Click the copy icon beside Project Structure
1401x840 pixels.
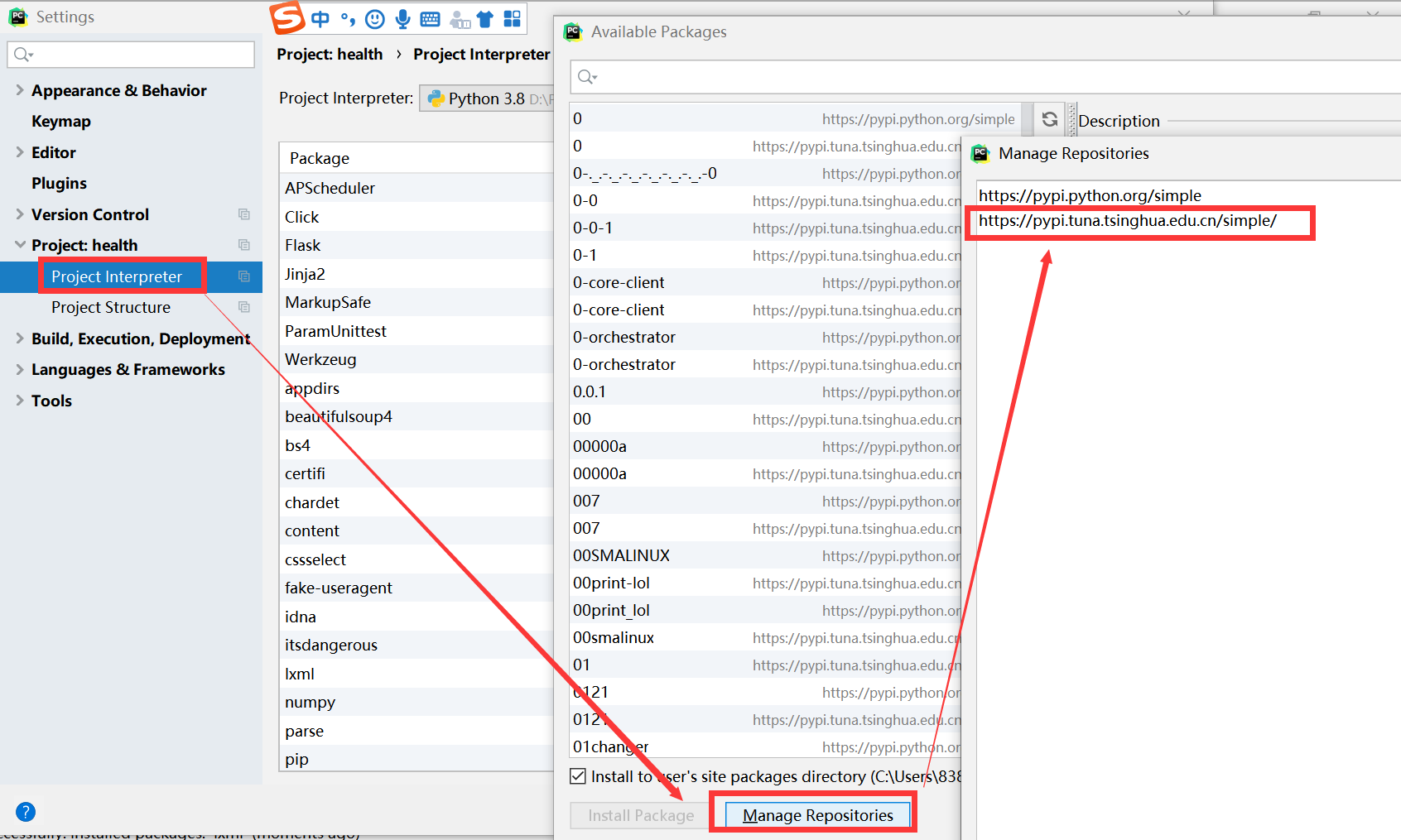pos(243,307)
